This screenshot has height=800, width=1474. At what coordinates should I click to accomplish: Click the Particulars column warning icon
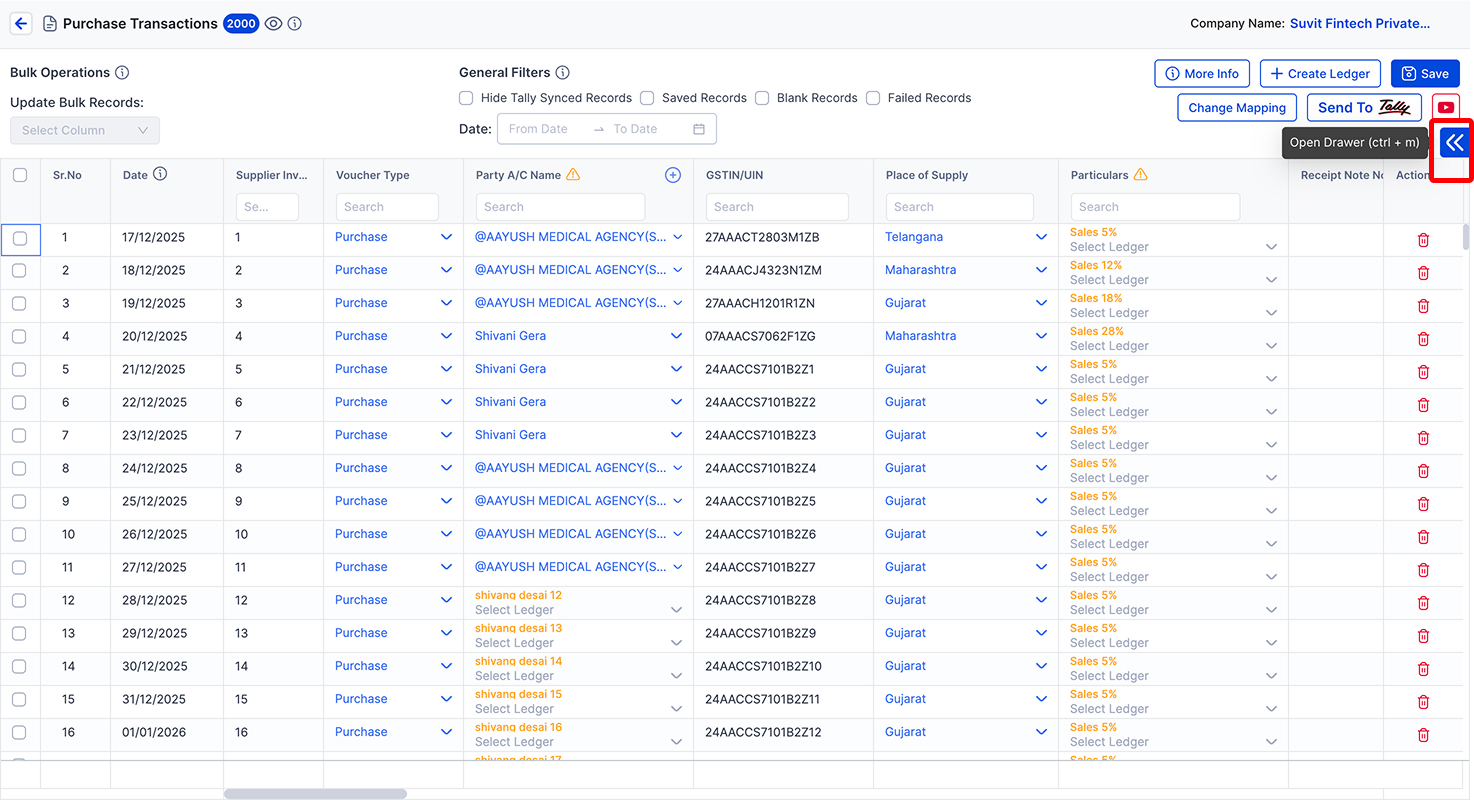pyautogui.click(x=1140, y=174)
